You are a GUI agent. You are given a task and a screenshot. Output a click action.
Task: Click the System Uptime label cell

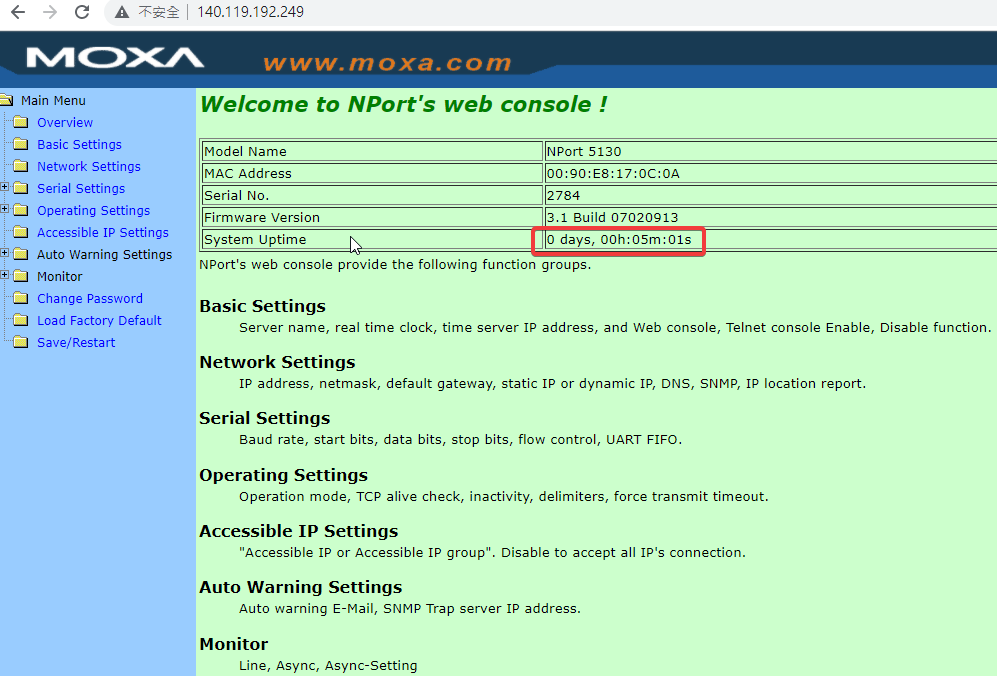pos(372,240)
